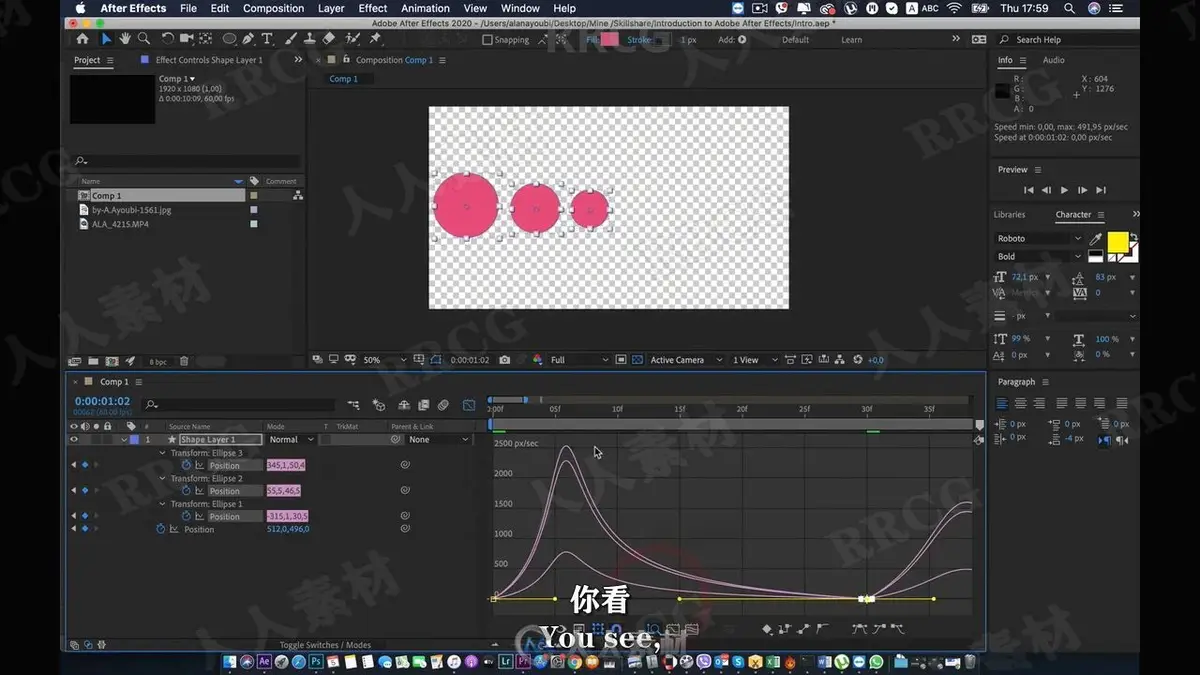Select the Home icon in the toolbar
Image resolution: width=1200 pixels, height=675 pixels.
click(x=83, y=39)
